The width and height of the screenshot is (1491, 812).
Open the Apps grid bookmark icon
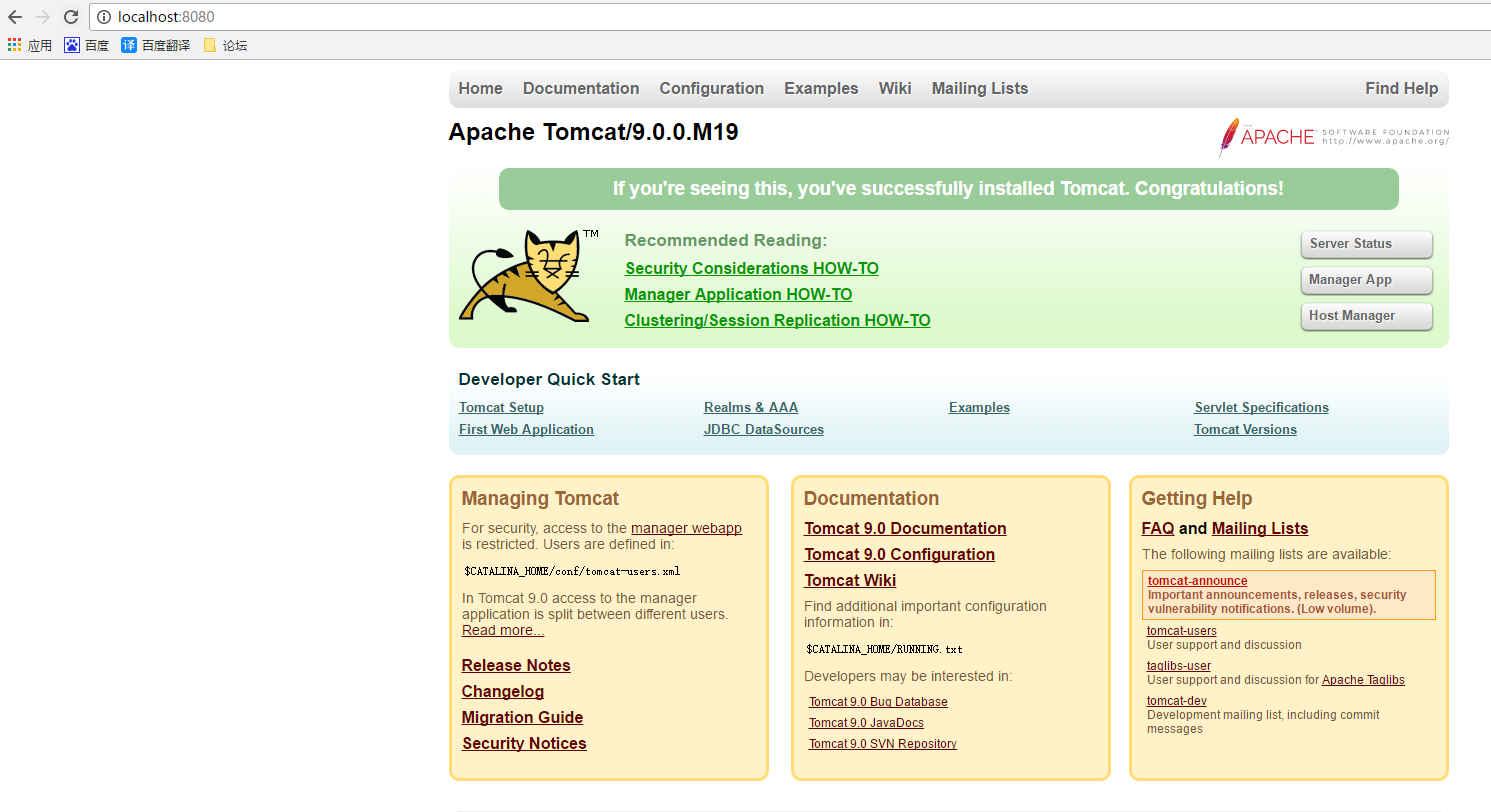pos(14,45)
